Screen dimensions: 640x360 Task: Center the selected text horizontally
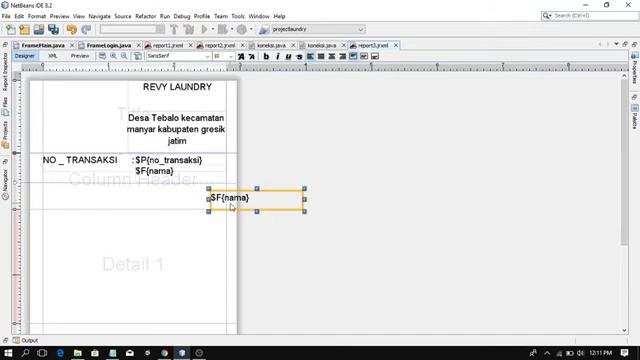pos(332,56)
